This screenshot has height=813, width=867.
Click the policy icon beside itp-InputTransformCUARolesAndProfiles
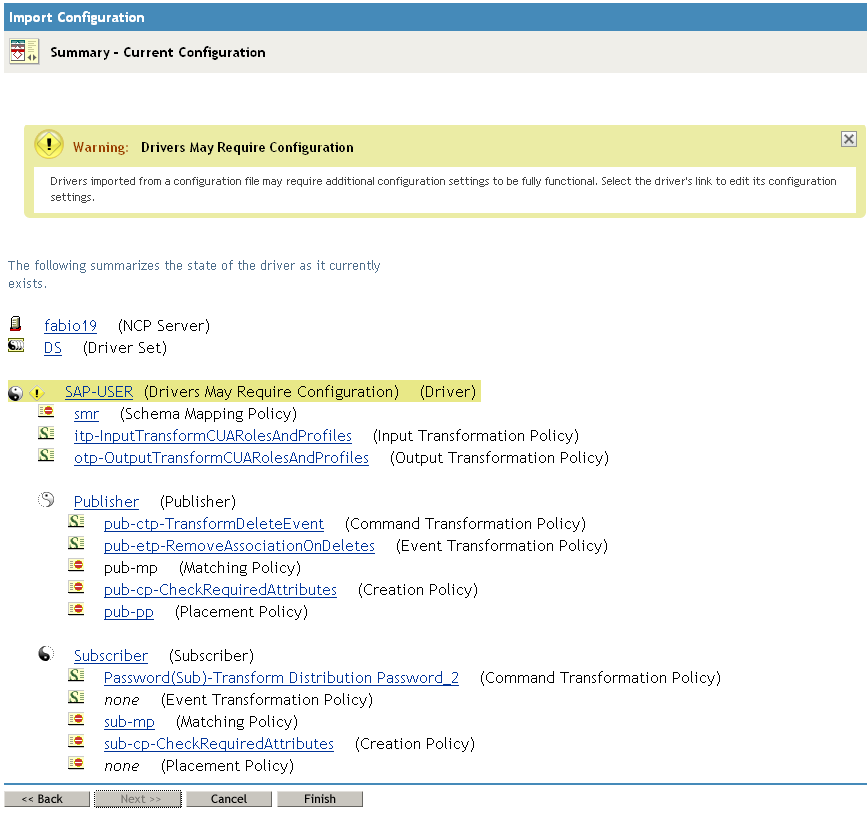click(x=46, y=434)
